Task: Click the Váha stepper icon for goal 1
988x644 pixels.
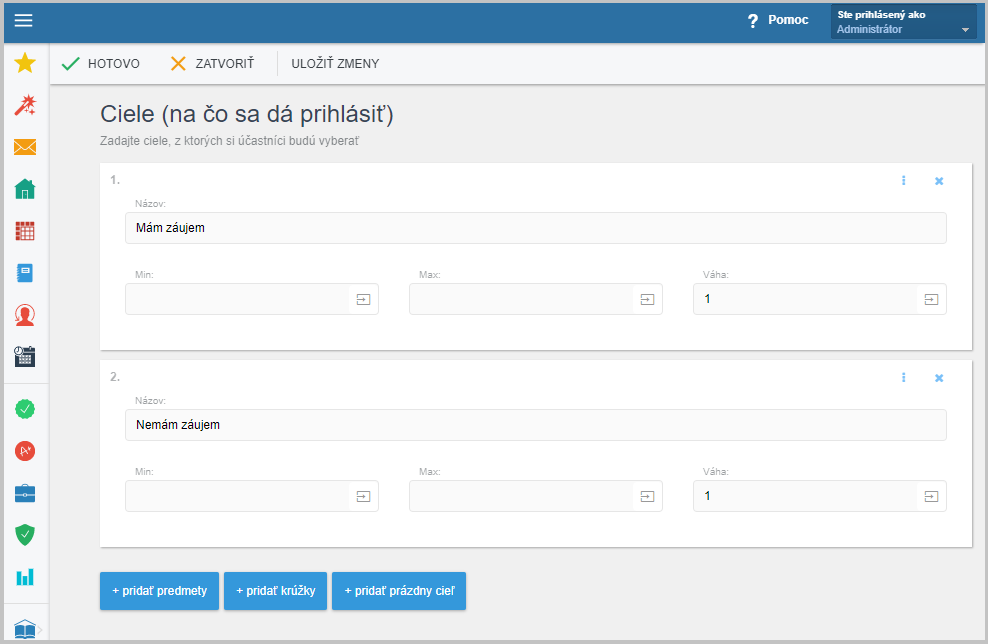Action: click(x=931, y=299)
